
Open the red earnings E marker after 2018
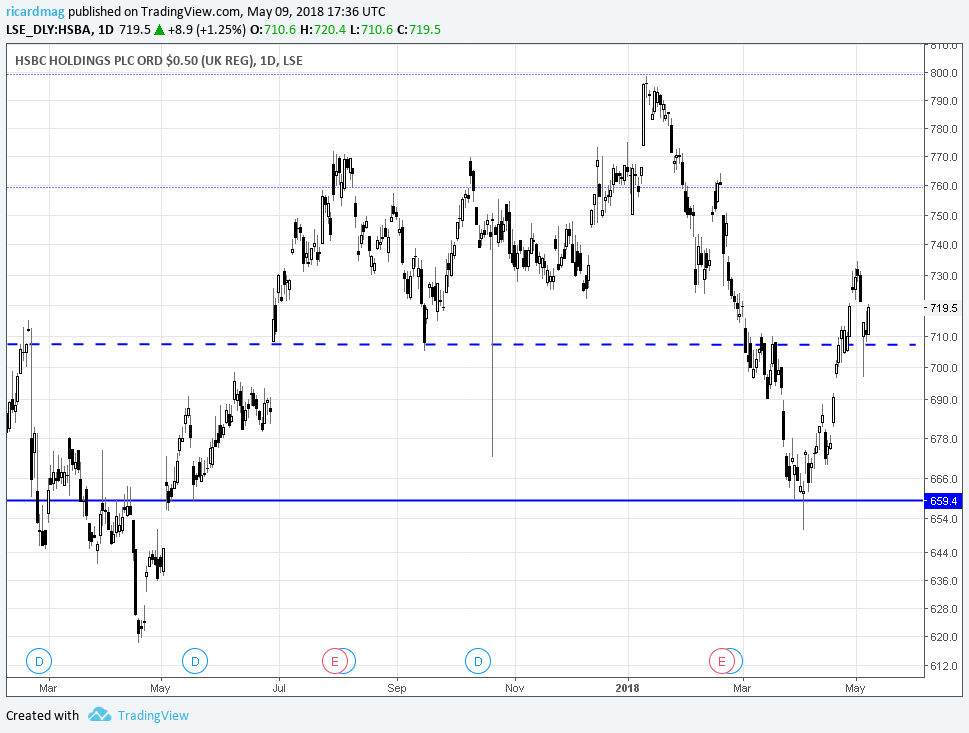click(721, 661)
